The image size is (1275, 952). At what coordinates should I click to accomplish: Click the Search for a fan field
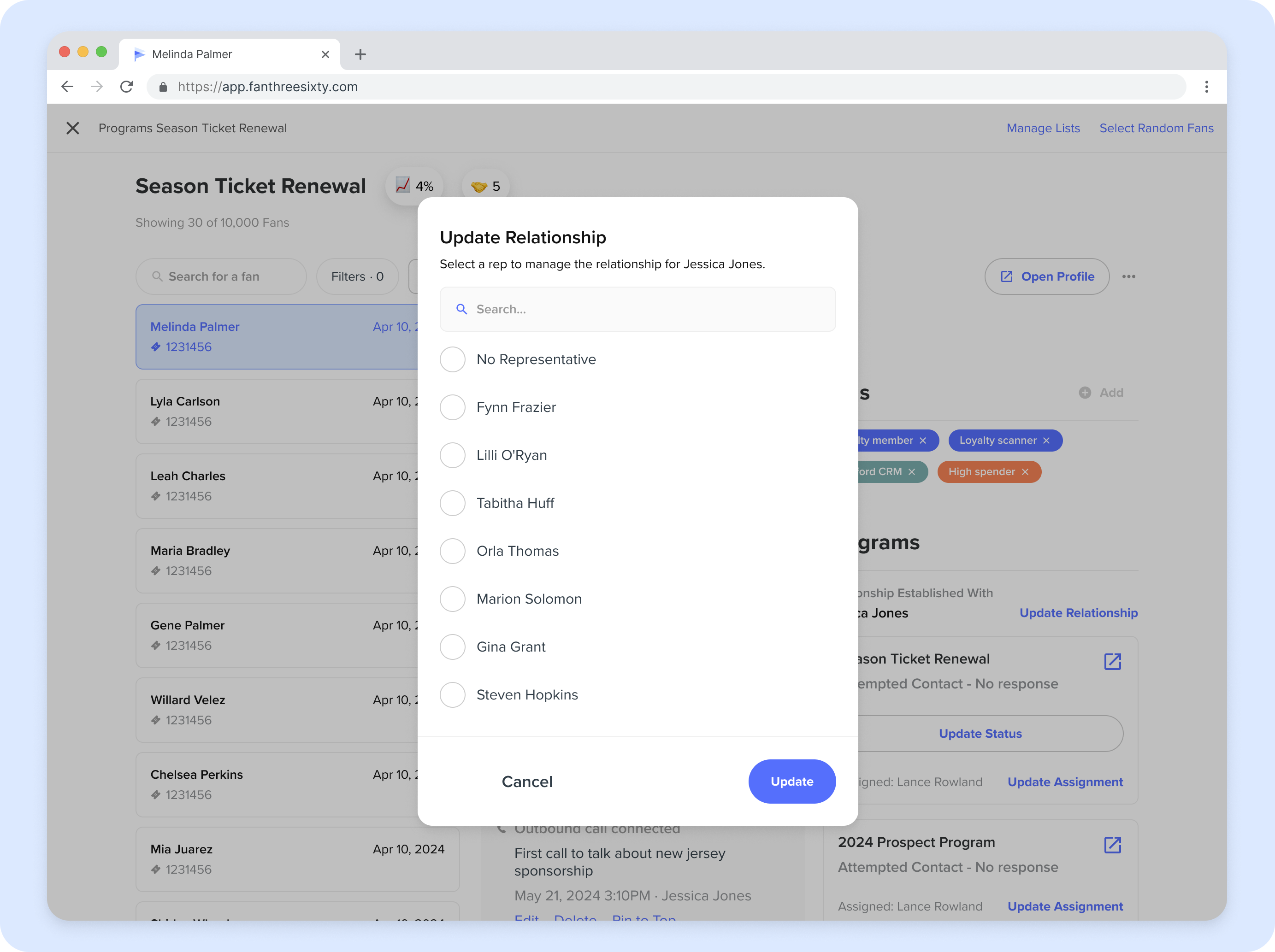[221, 276]
